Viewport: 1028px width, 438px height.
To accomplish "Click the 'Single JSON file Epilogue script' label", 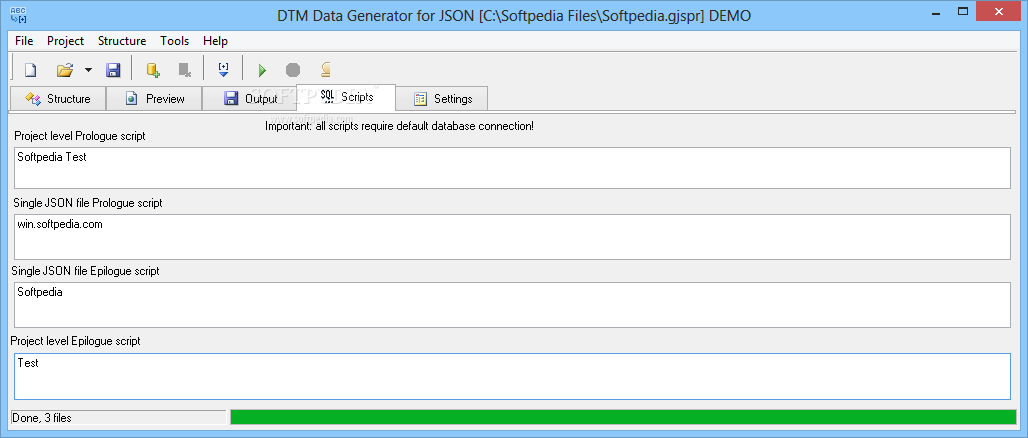I will pos(85,271).
